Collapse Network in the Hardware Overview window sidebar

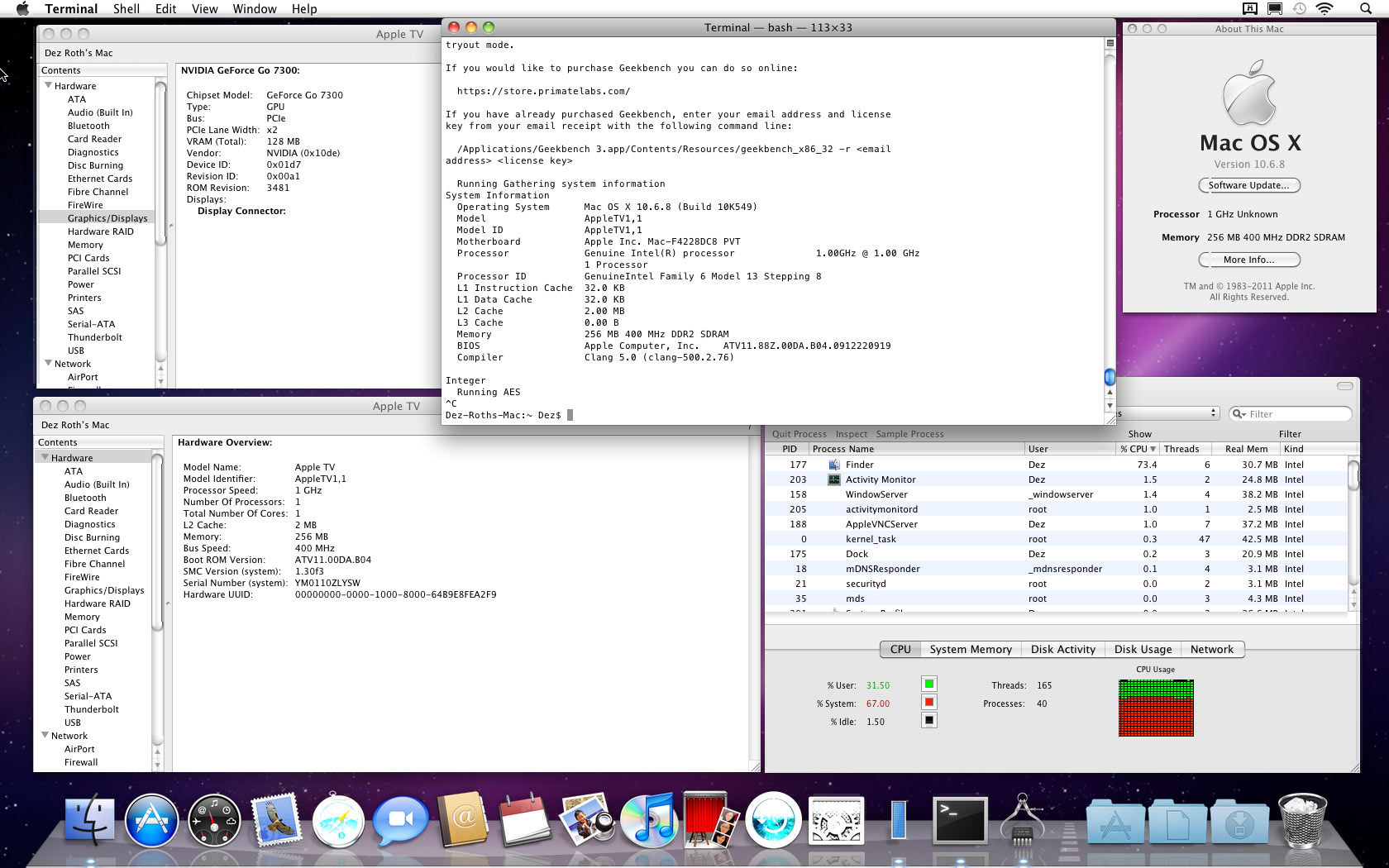point(45,735)
